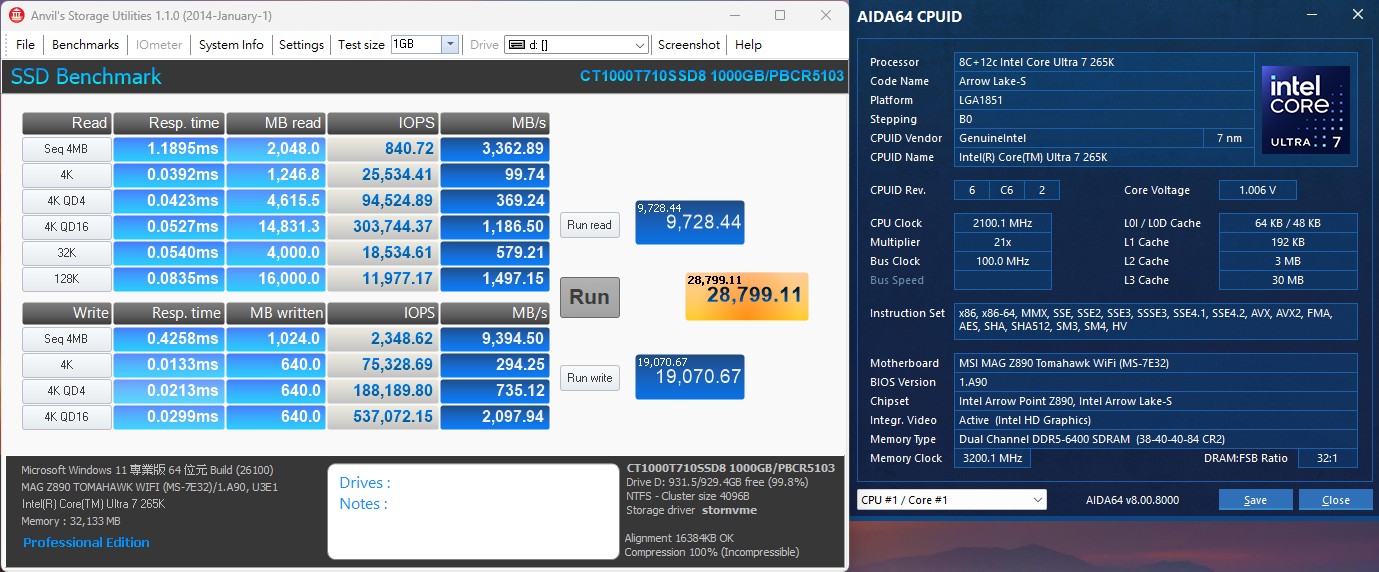Click the Intel Core Ultra 7 logo
The height and width of the screenshot is (572, 1379).
1305,110
